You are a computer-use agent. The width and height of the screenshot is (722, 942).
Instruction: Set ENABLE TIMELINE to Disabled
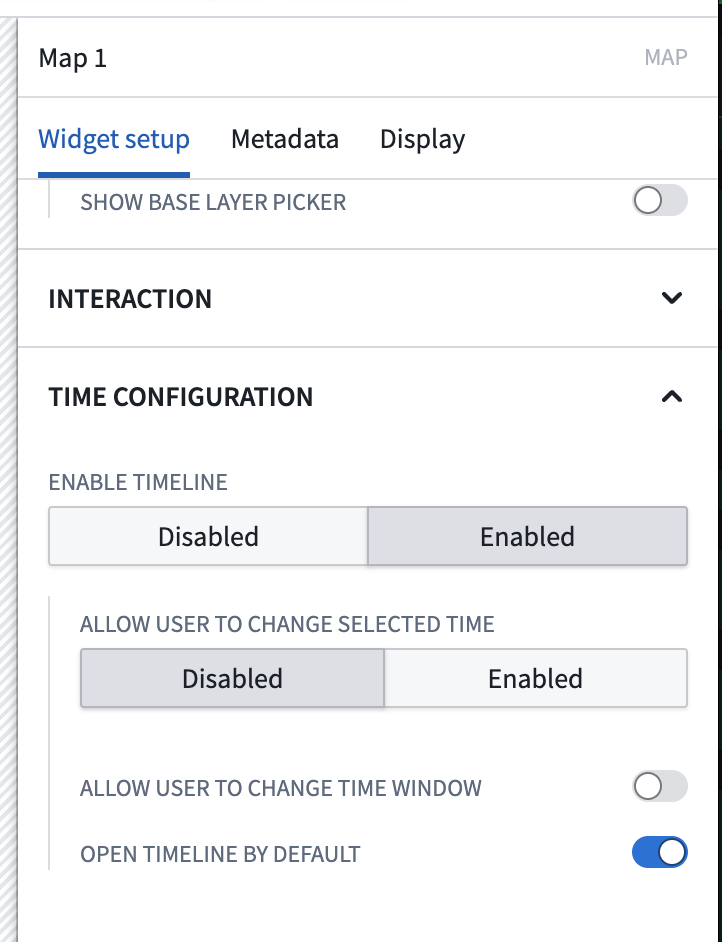(208, 536)
